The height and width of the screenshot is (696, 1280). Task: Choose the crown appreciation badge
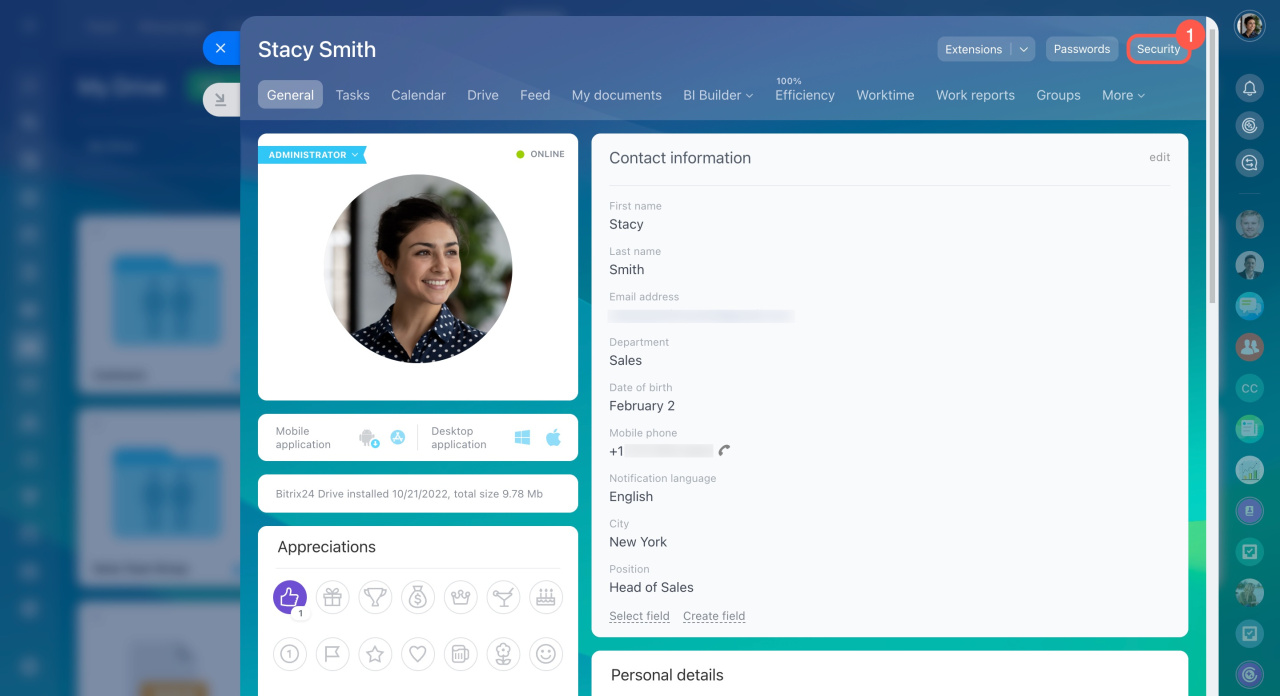460,597
